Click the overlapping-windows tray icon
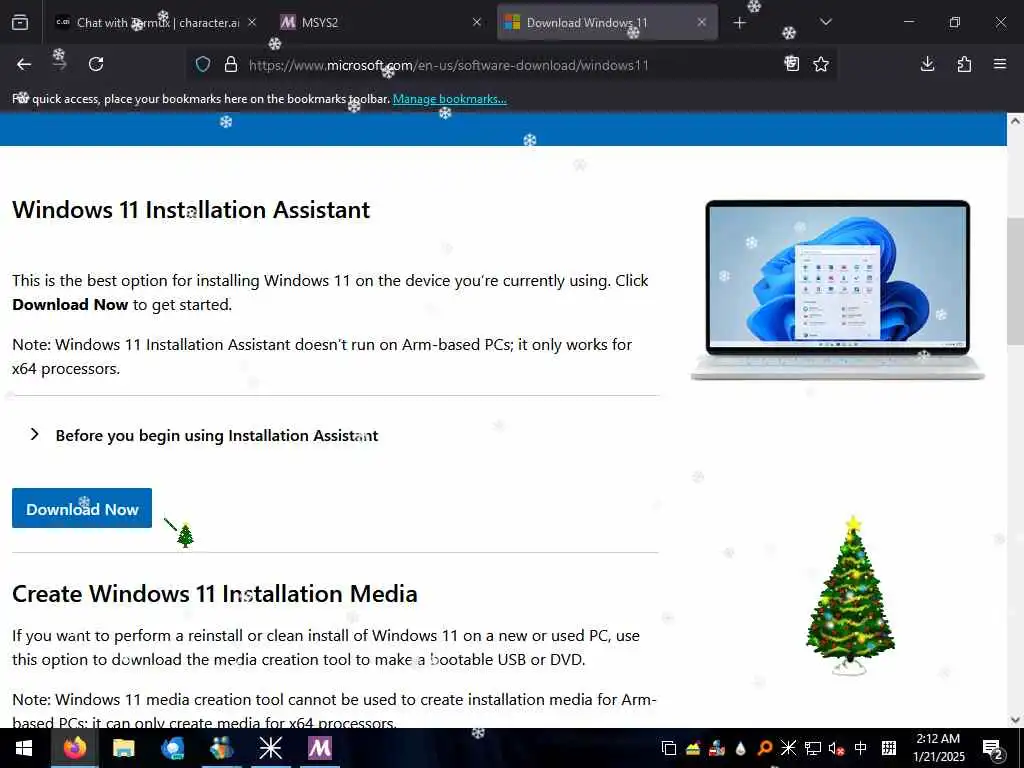1024x768 pixels. click(669, 748)
